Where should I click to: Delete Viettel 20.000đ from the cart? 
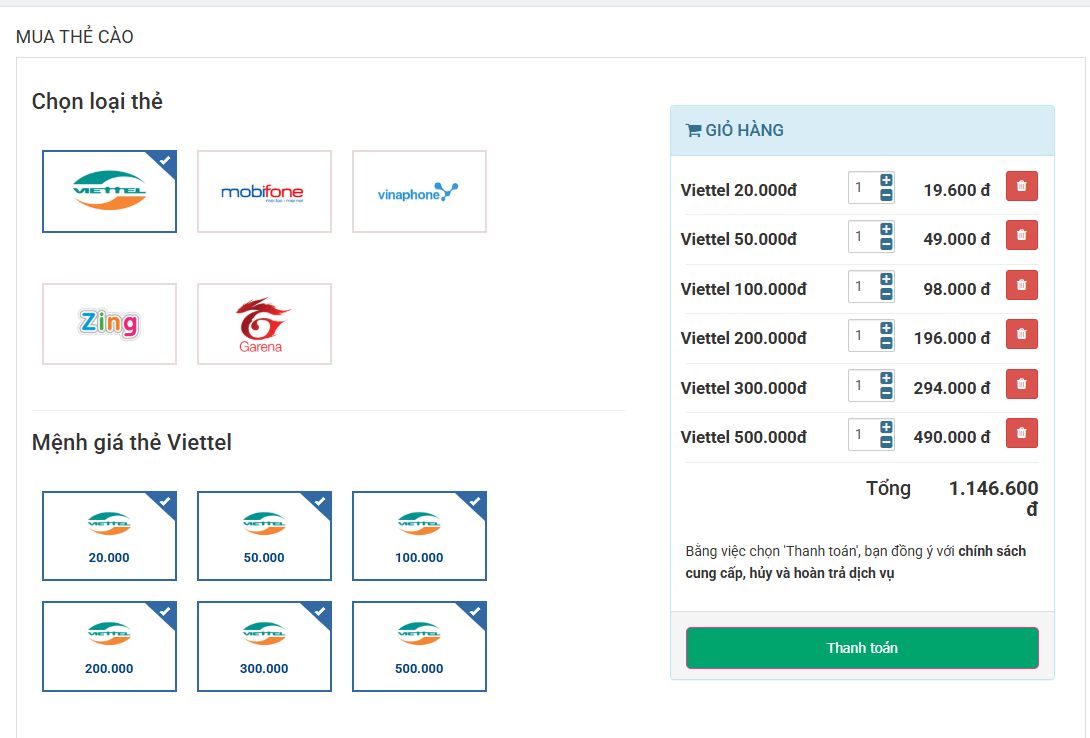(x=1021, y=186)
